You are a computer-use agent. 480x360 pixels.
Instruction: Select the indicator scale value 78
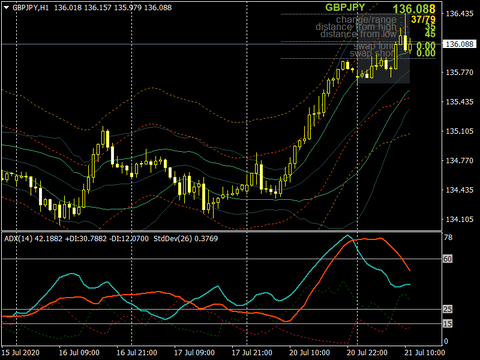point(448,237)
